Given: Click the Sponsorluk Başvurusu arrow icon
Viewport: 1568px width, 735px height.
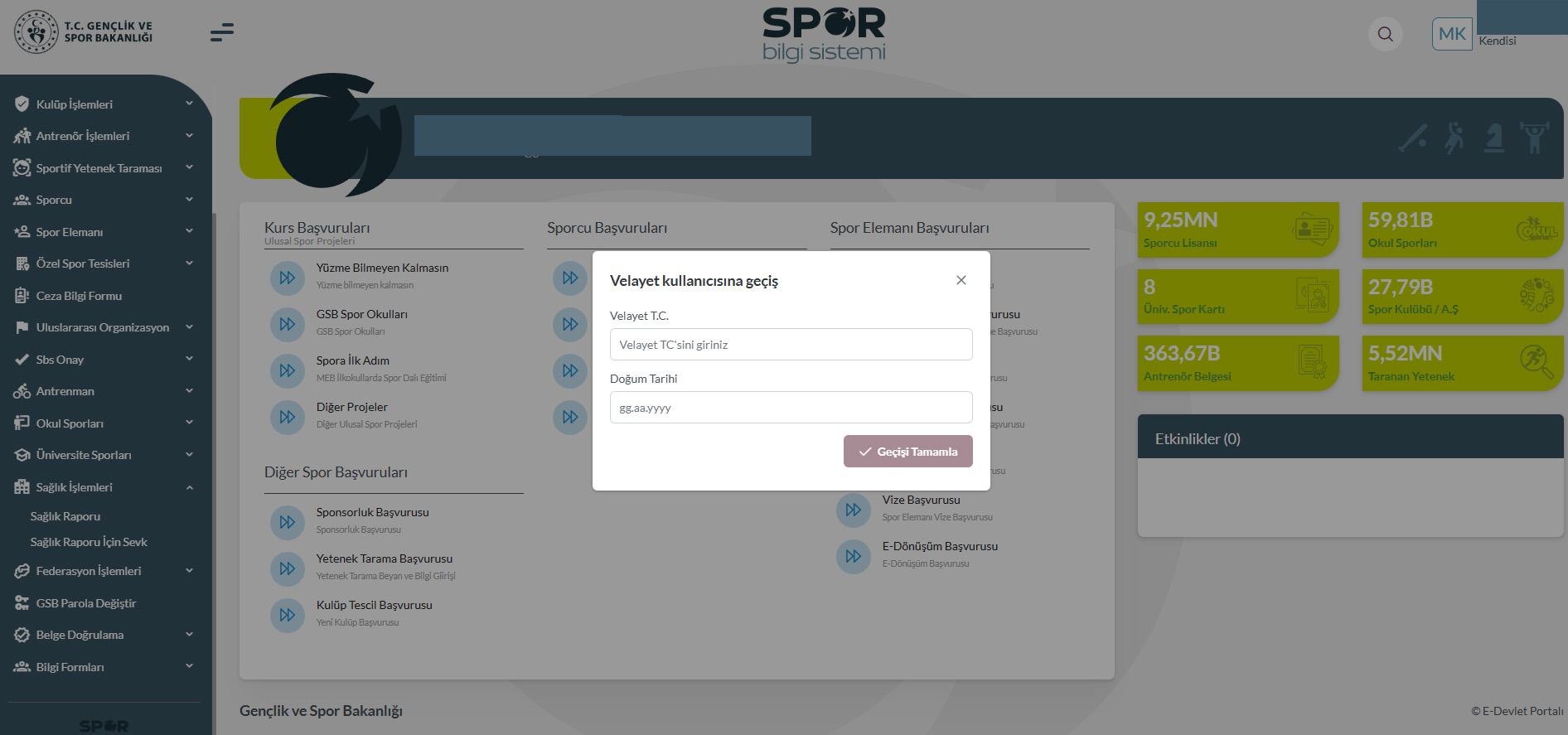Looking at the screenshot, I should coord(288,522).
